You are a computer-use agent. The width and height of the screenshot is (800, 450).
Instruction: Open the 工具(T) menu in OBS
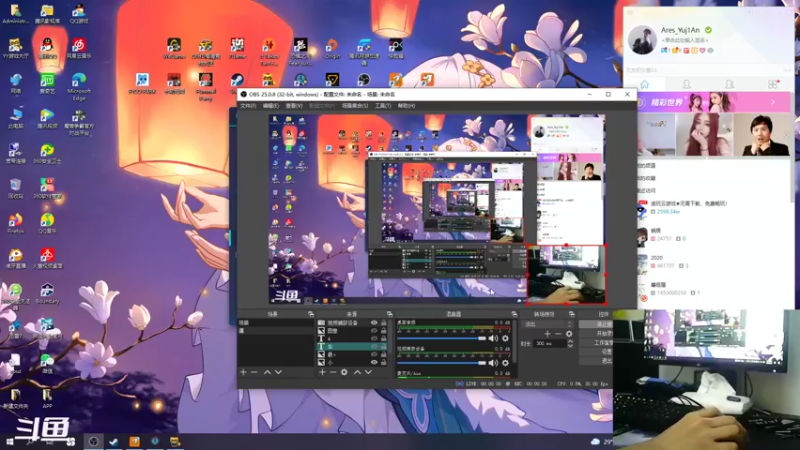tap(383, 106)
